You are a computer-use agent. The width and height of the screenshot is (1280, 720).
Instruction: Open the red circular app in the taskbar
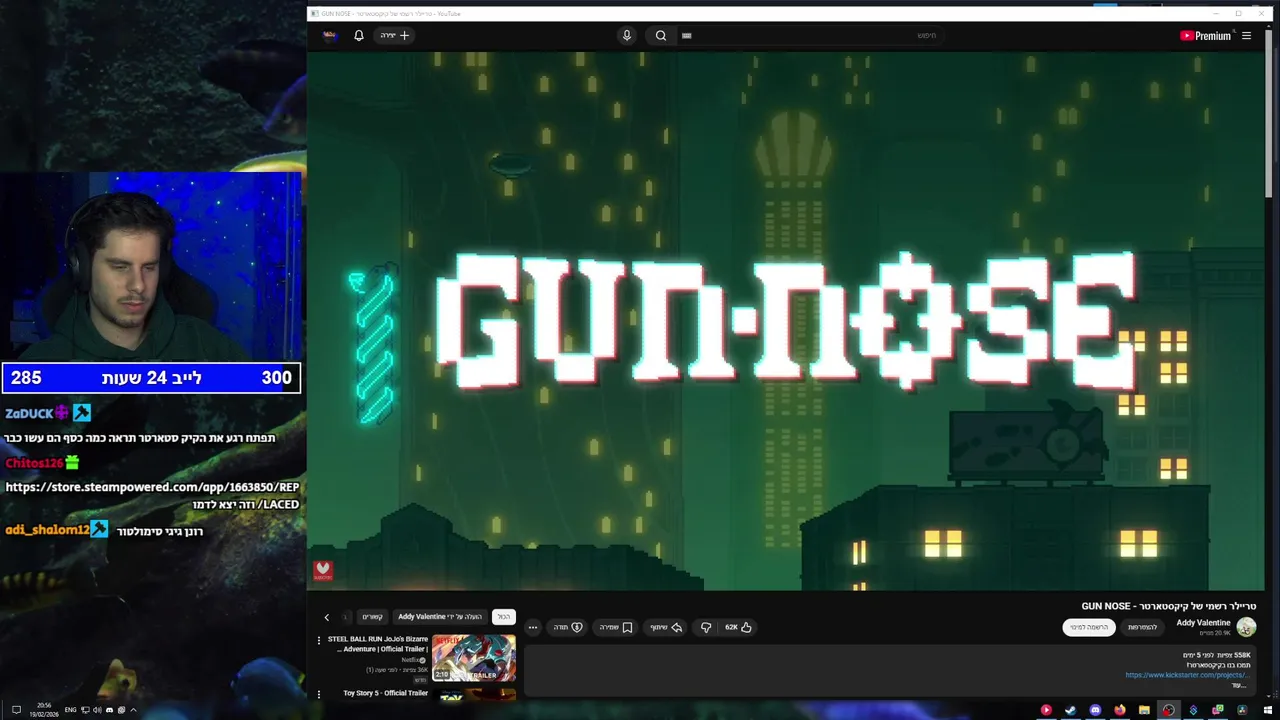(x=1168, y=710)
